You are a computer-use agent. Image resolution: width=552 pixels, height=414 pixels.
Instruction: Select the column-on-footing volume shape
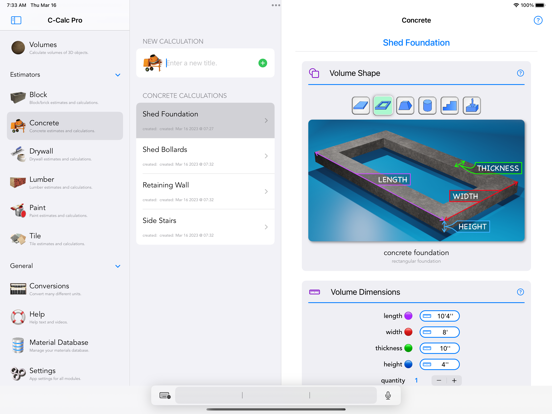pos(472,105)
